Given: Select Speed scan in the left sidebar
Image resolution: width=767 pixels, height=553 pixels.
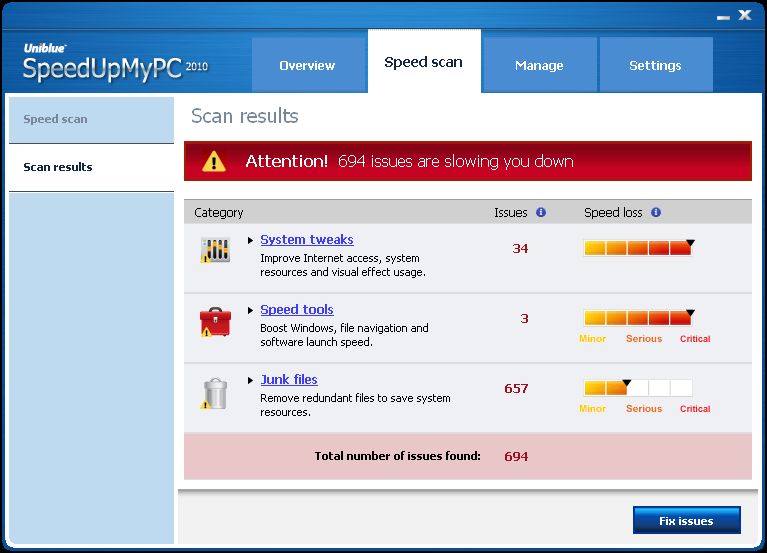Looking at the screenshot, I should click(91, 119).
